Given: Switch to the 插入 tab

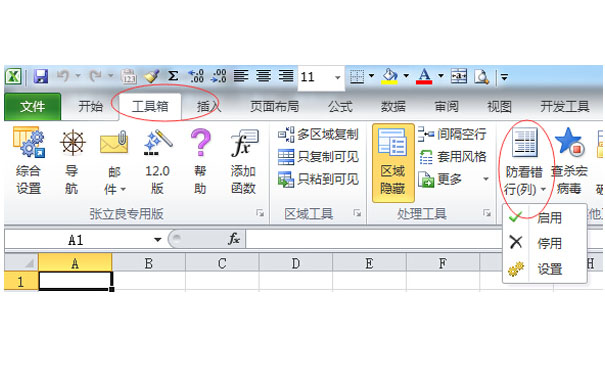Looking at the screenshot, I should (x=209, y=106).
